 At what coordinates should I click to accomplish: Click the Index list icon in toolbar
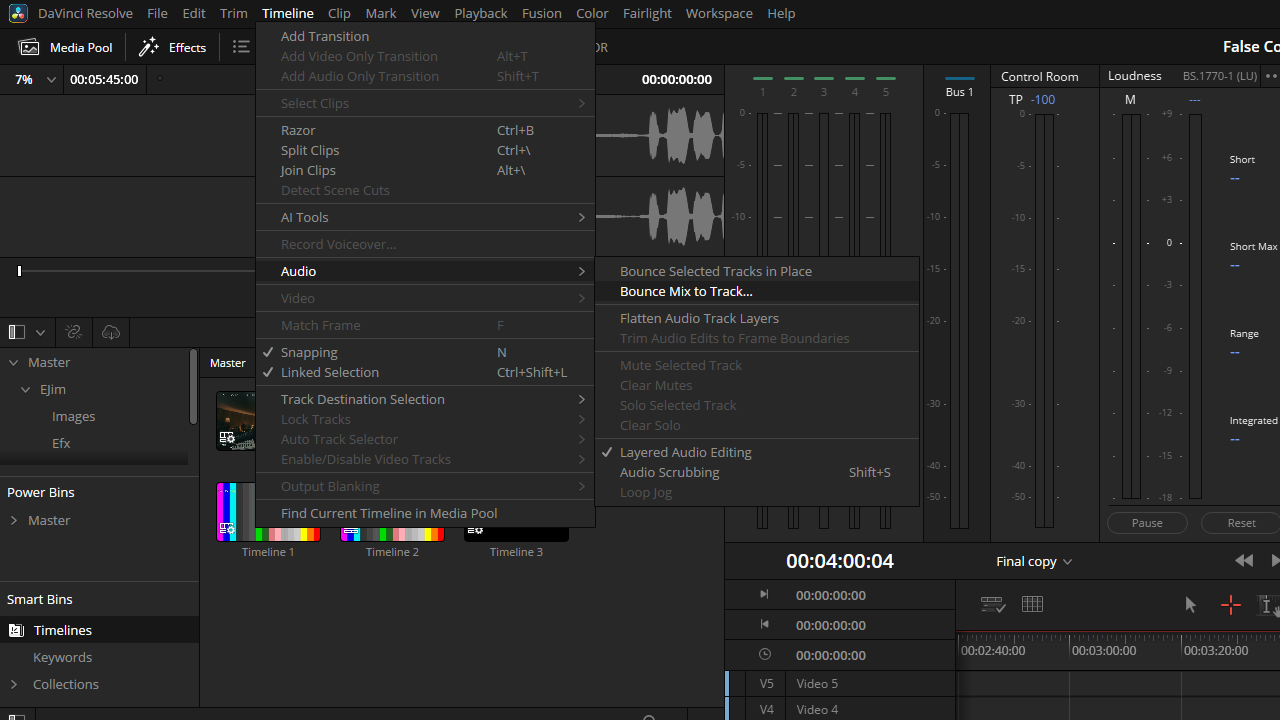pyautogui.click(x=241, y=47)
